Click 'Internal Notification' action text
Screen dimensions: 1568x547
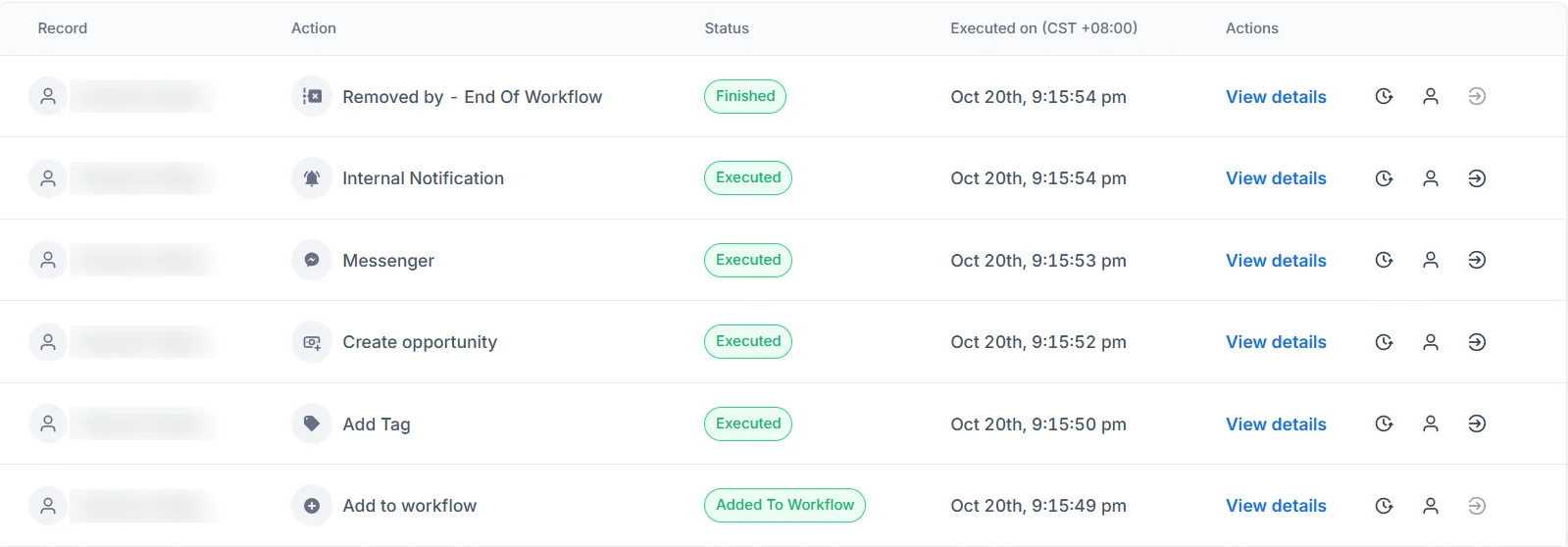(x=424, y=178)
